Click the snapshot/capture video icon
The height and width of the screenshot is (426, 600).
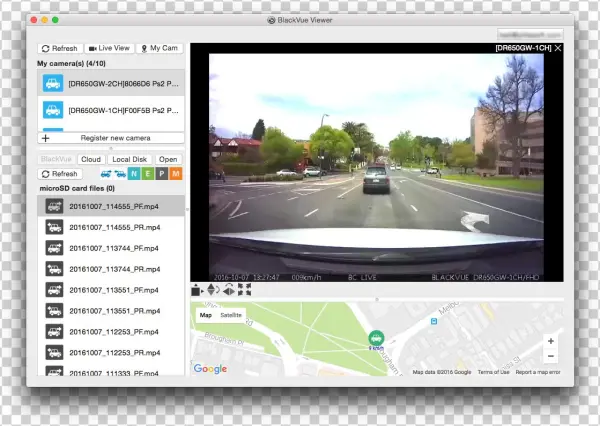197,290
